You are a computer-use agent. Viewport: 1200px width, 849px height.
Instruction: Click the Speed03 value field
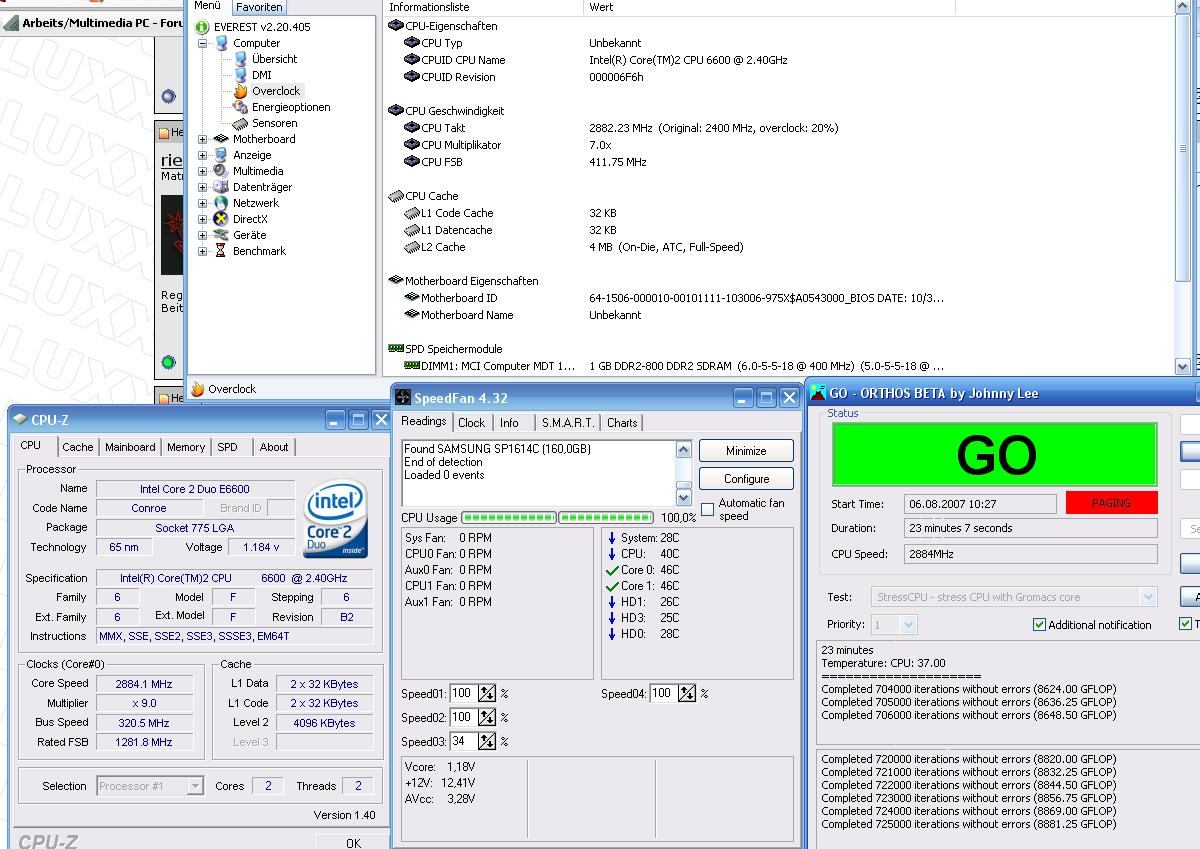coord(463,741)
